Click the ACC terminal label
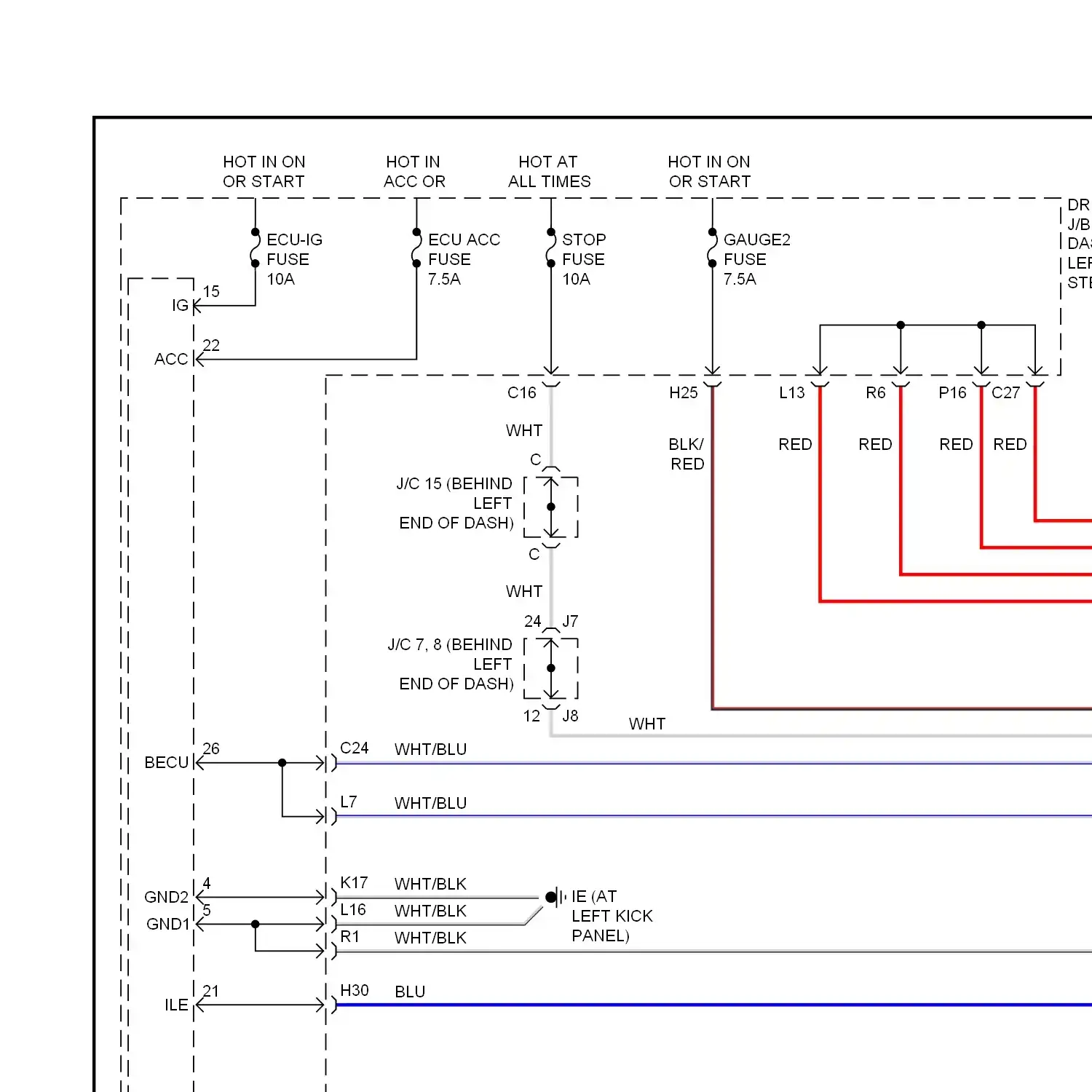The height and width of the screenshot is (1092, 1092). tap(171, 359)
